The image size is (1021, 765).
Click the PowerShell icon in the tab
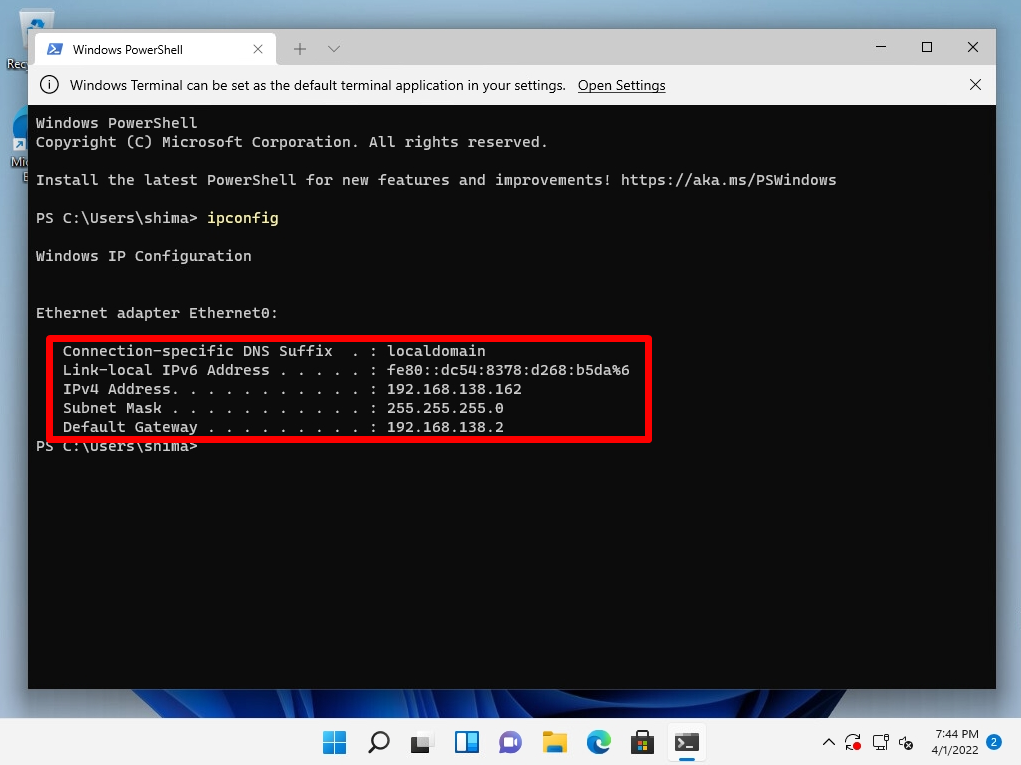(x=55, y=49)
